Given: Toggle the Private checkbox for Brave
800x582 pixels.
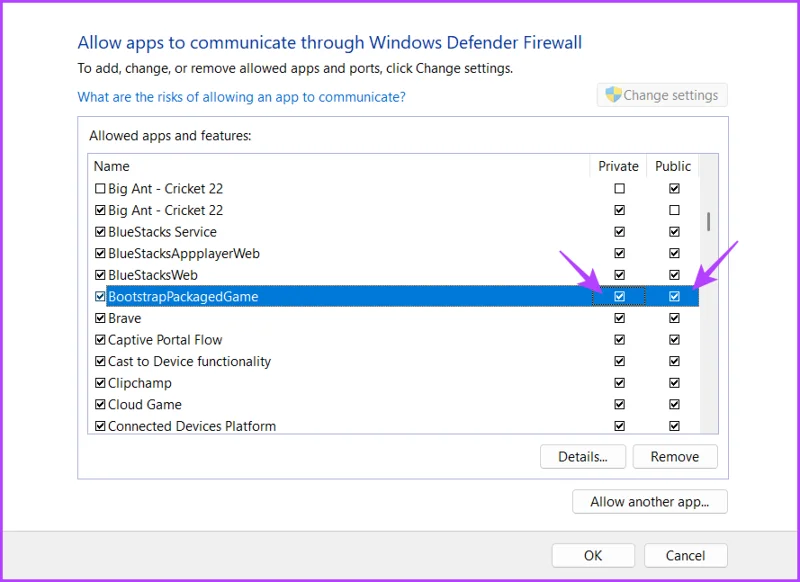Looking at the screenshot, I should pyautogui.click(x=619, y=318).
